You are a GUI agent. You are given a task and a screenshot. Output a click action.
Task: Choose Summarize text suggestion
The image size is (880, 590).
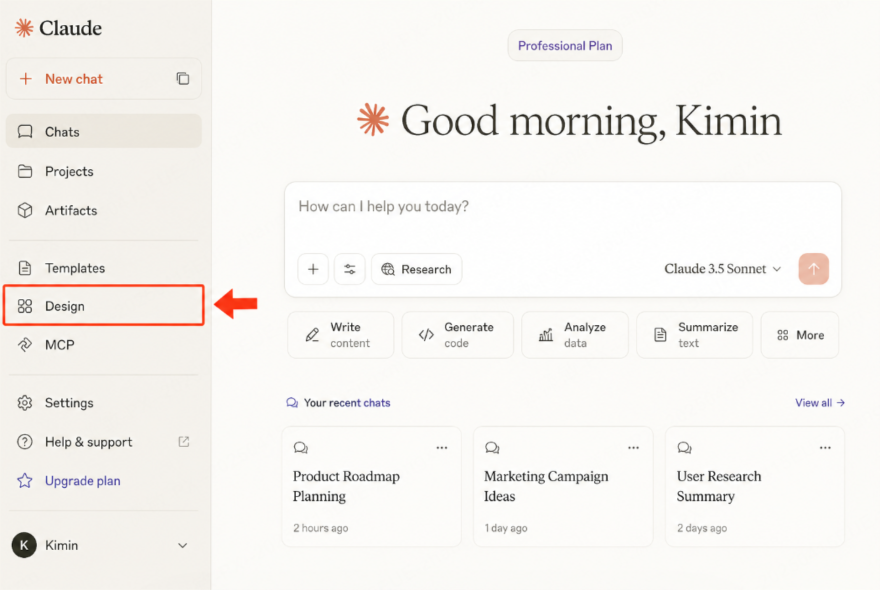(694, 335)
